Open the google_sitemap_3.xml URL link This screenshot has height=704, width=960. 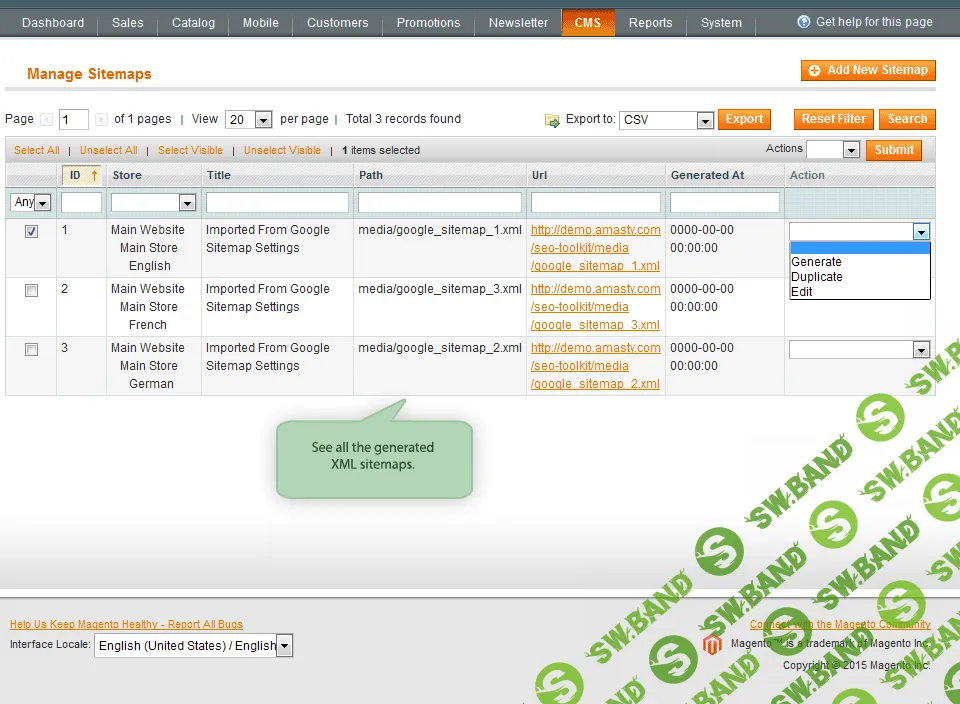pyautogui.click(x=595, y=325)
